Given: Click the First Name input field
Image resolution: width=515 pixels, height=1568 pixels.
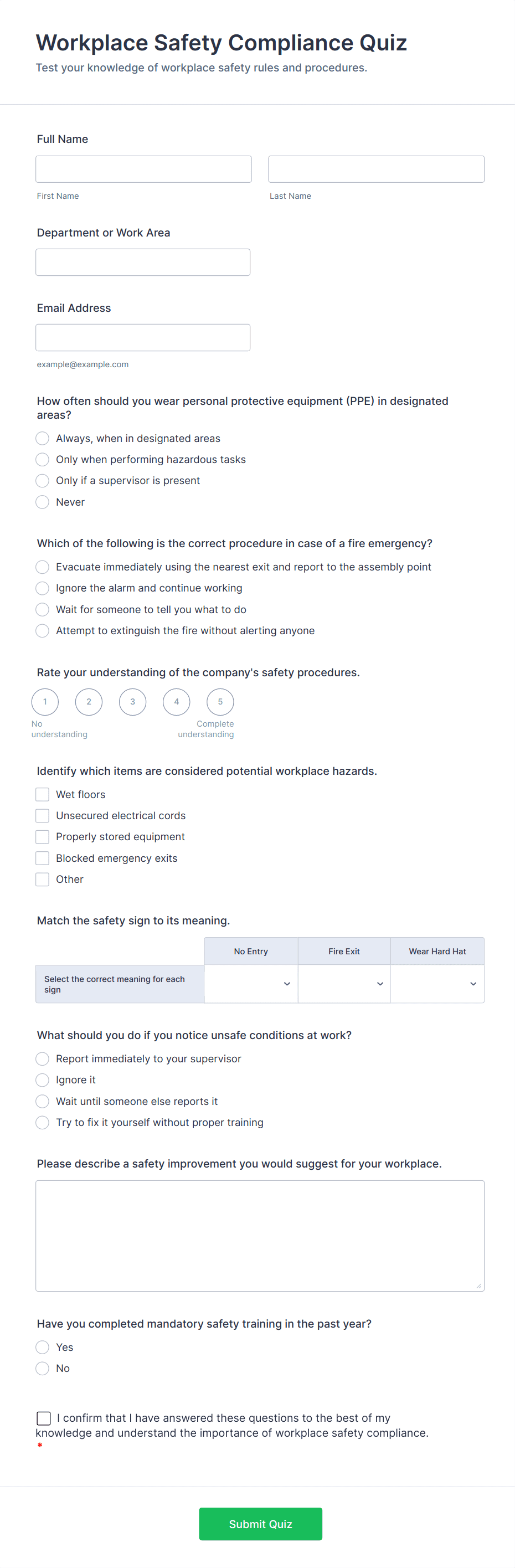Looking at the screenshot, I should tap(143, 168).
